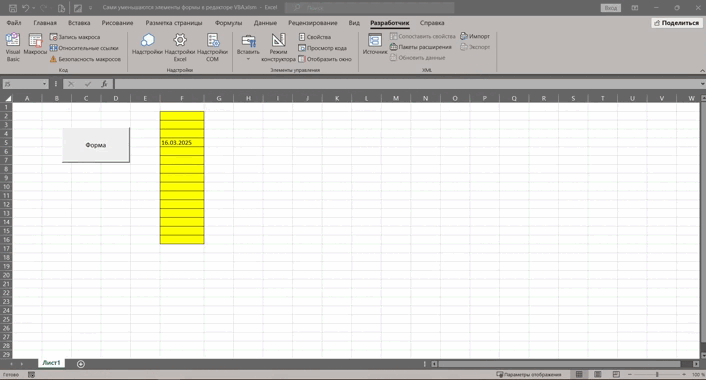Switch to Разметка страницы tab
Image resolution: width=706 pixels, height=380 pixels.
174,23
